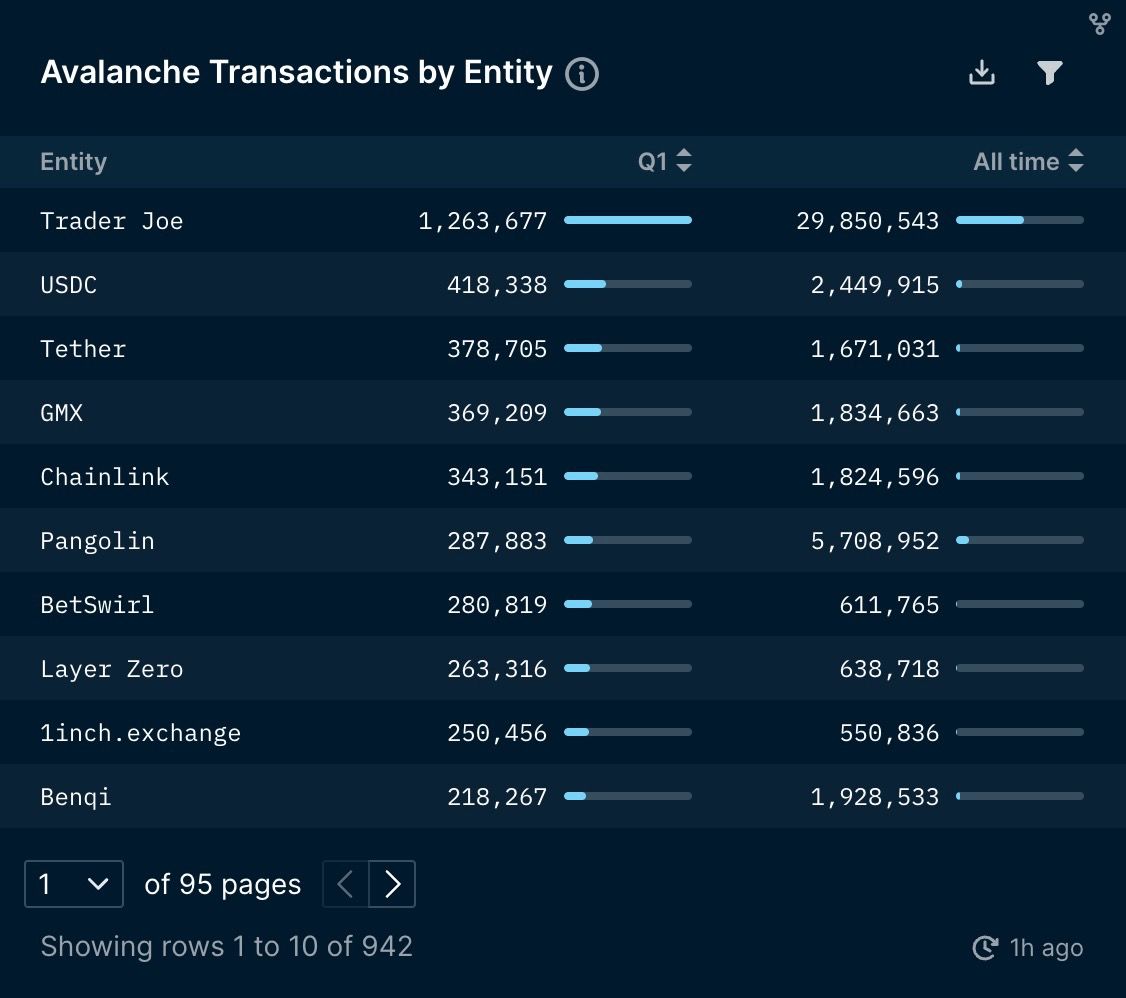Click the next page arrow button
Image resolution: width=1126 pixels, height=998 pixels.
point(392,884)
